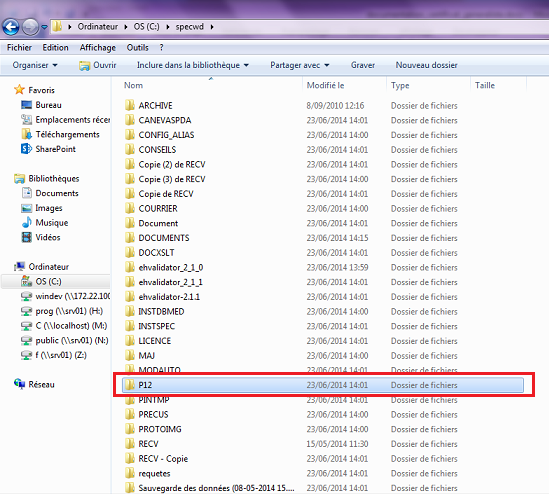The image size is (549, 494).
Task: Select the Vidéos library icon
Action: click(x=27, y=237)
